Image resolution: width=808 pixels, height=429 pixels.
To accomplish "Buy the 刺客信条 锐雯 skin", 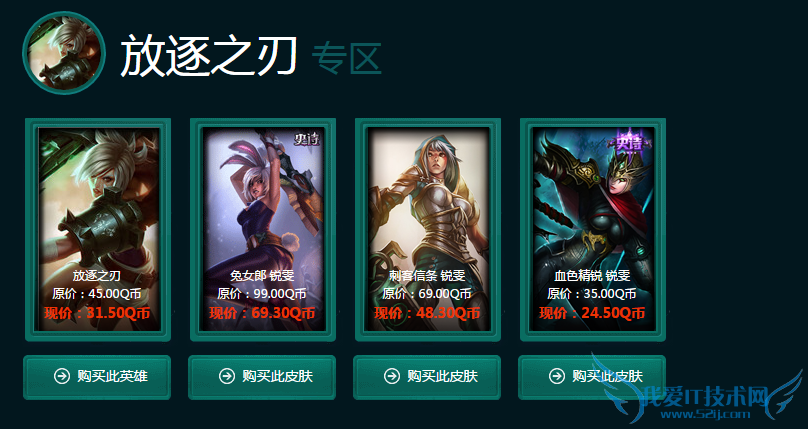I will (427, 377).
